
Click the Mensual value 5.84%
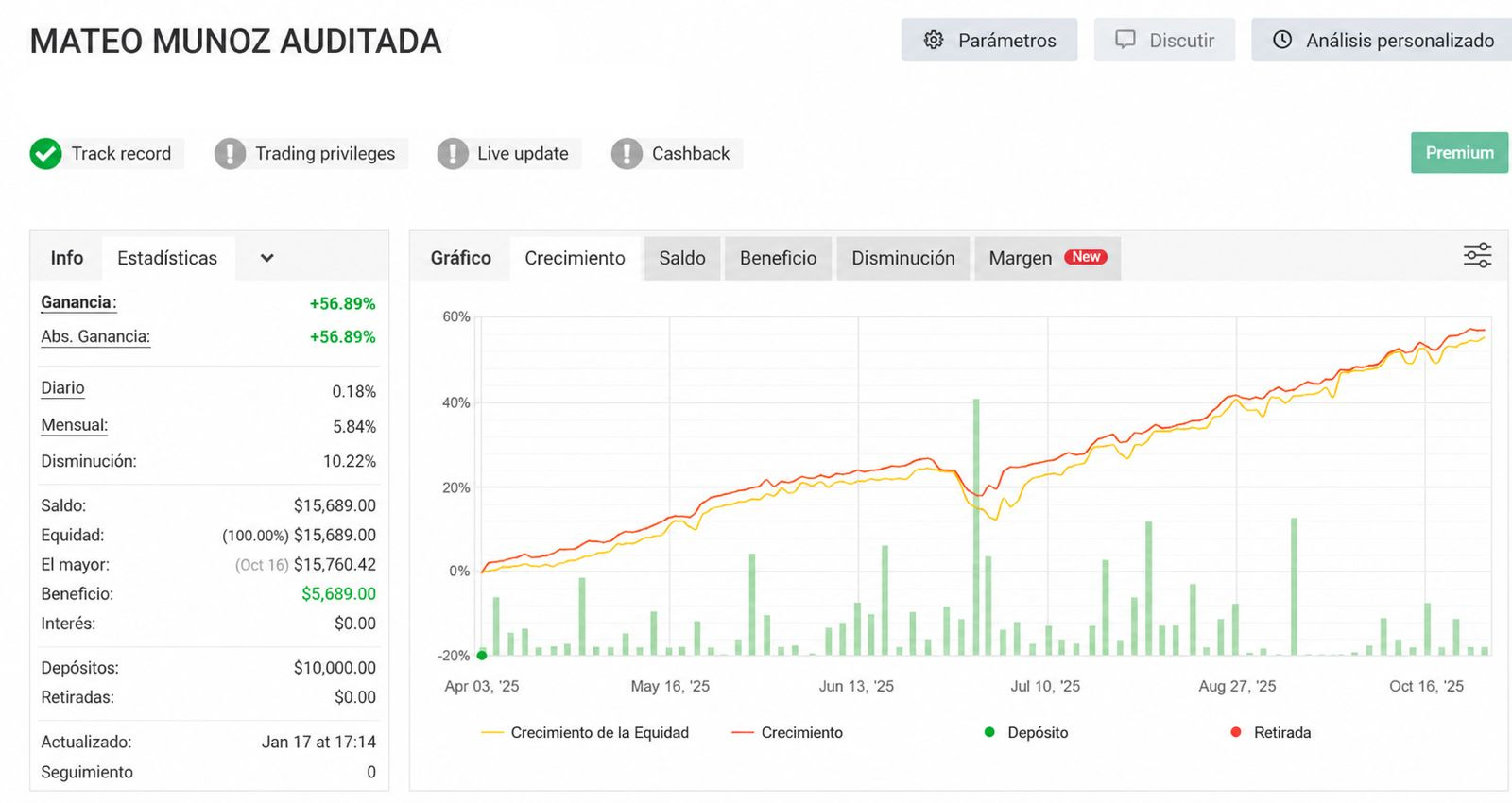click(x=354, y=427)
